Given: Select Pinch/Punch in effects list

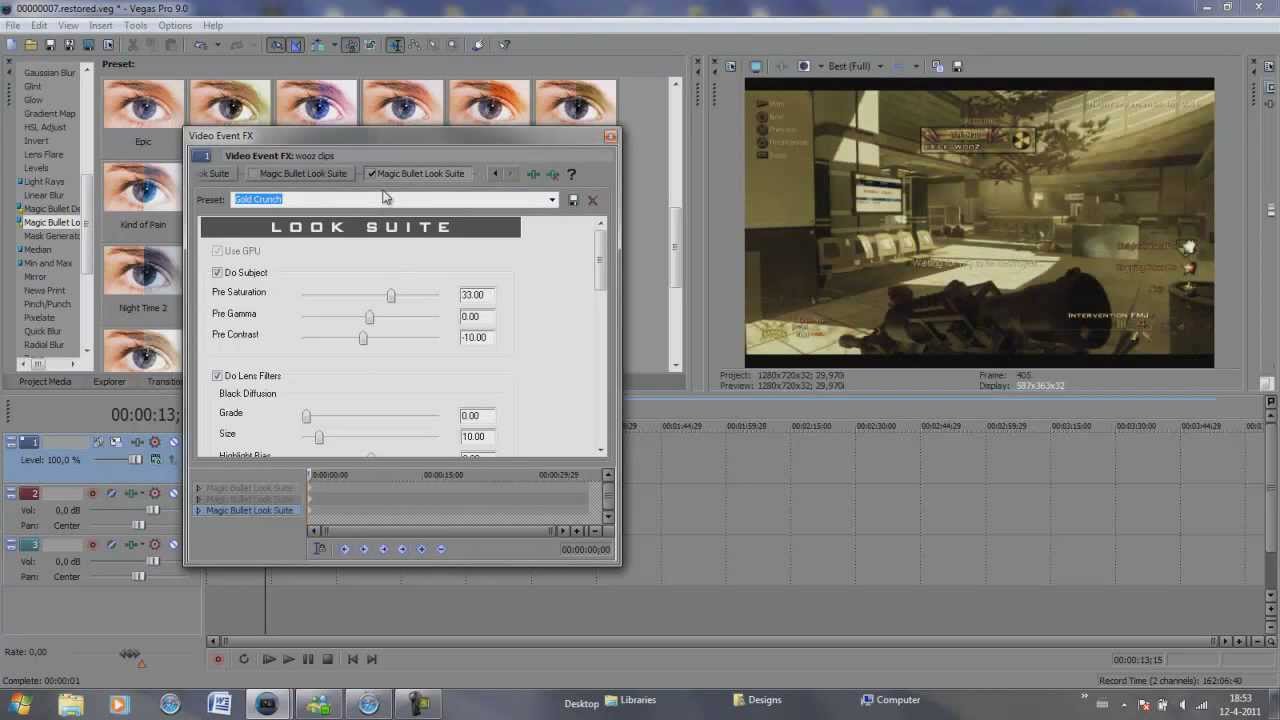Looking at the screenshot, I should point(47,304).
